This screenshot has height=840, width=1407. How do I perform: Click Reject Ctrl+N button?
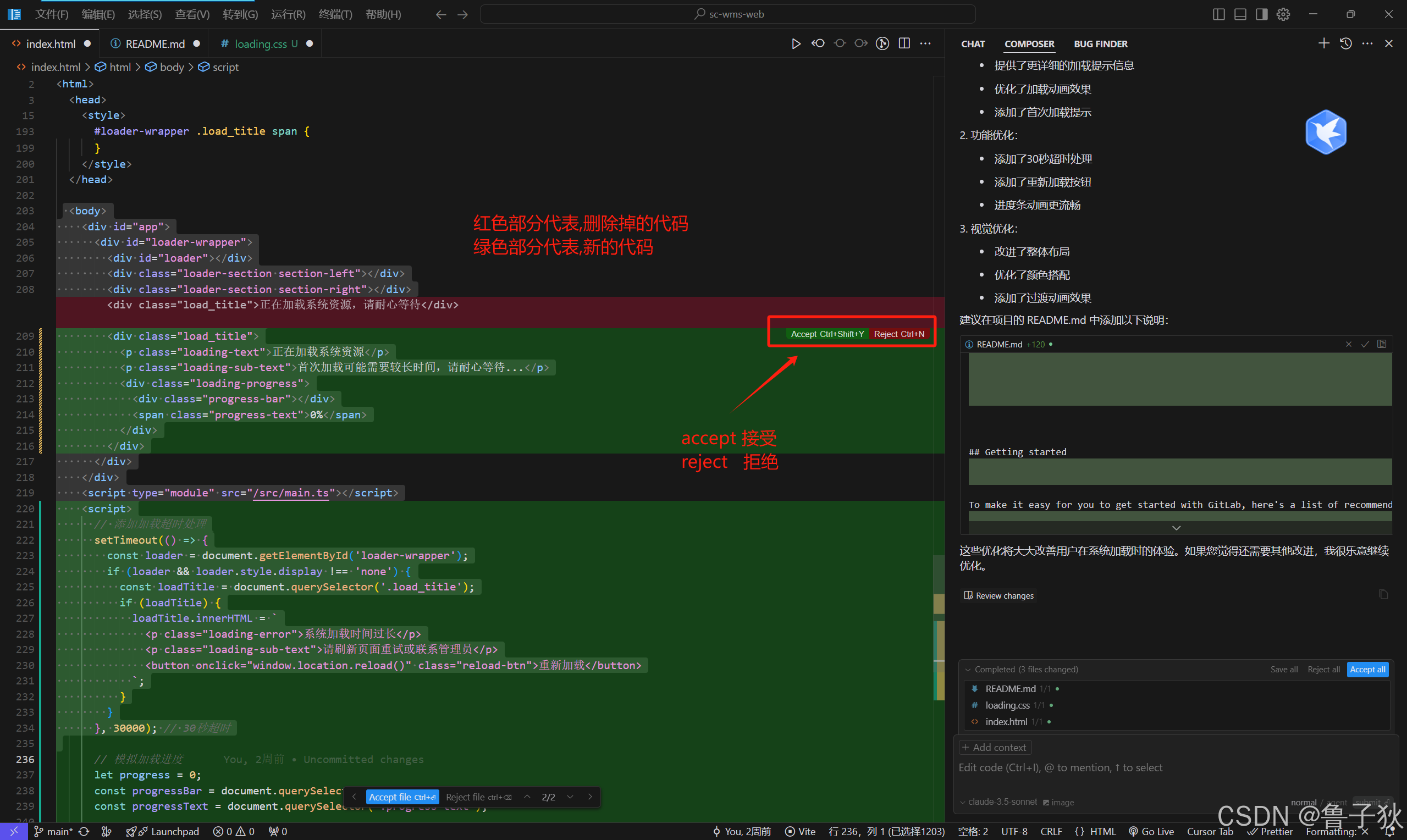(898, 333)
